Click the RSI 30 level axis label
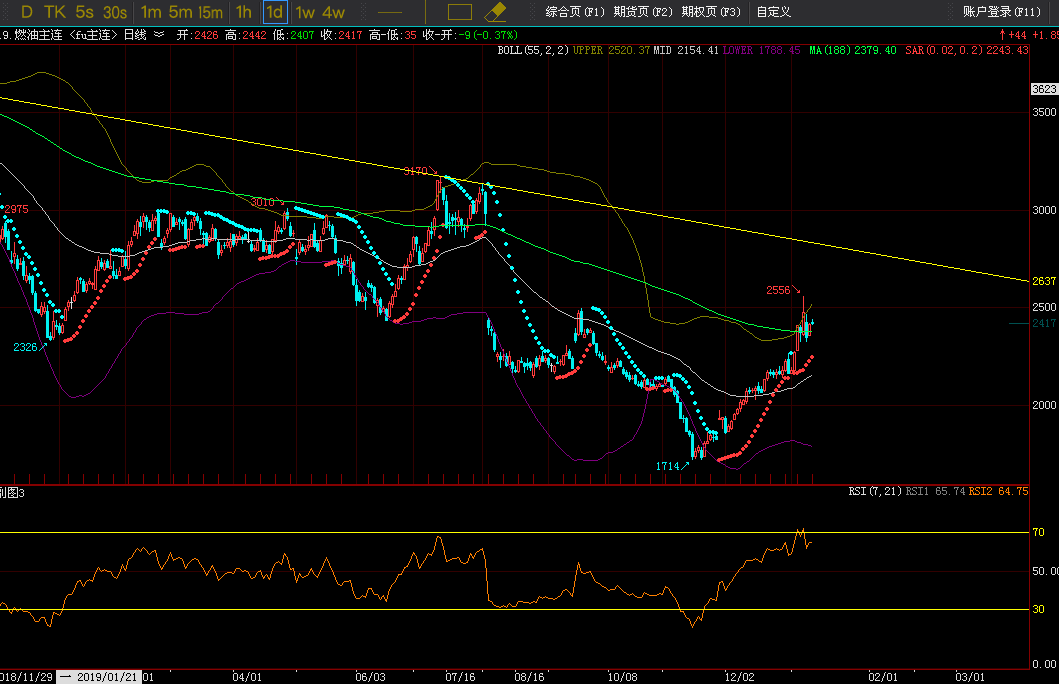 1038,609
